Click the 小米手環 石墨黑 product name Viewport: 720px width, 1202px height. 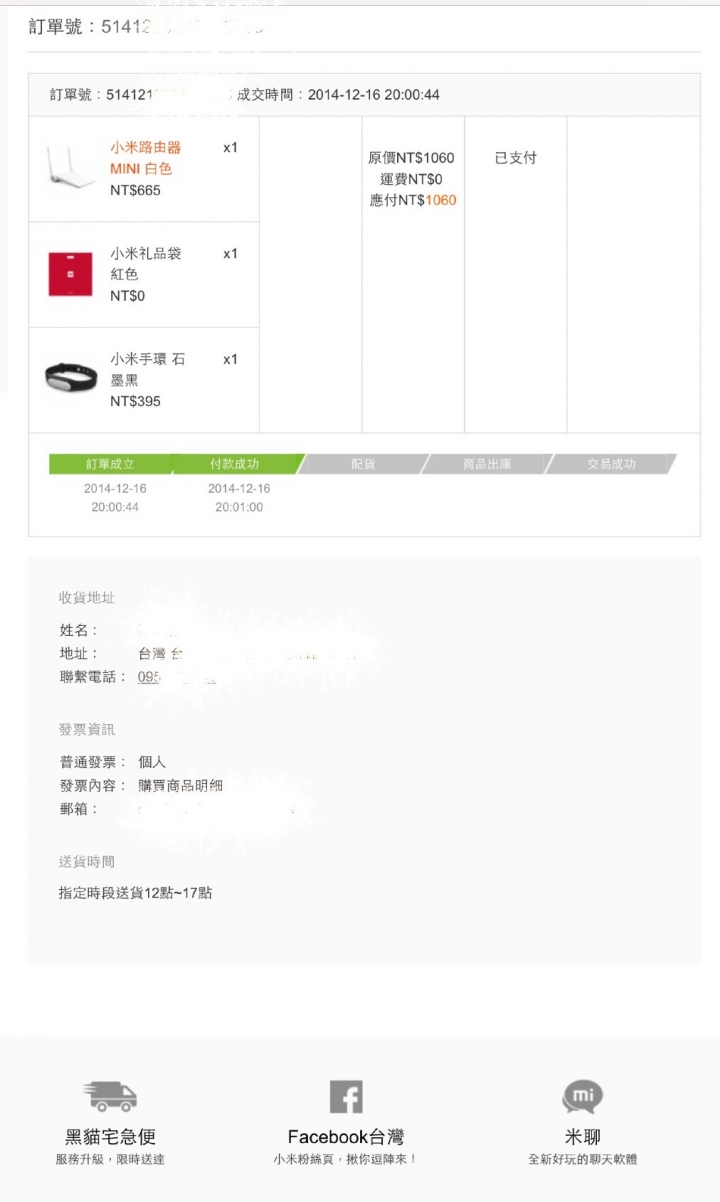(x=147, y=369)
